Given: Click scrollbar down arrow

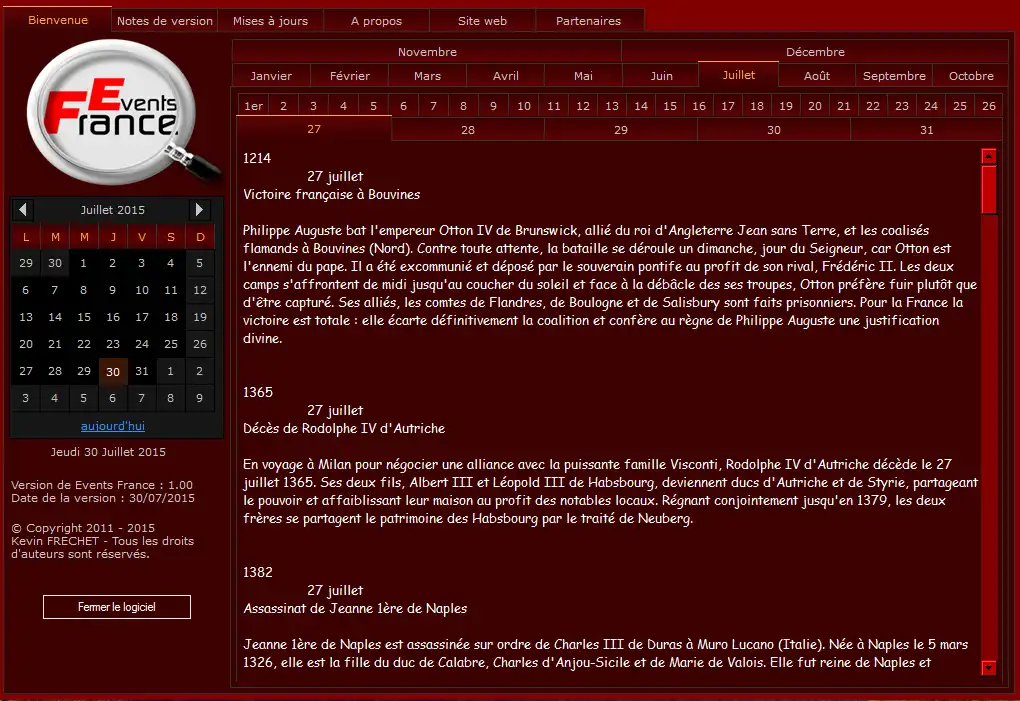Looking at the screenshot, I should coord(989,668).
